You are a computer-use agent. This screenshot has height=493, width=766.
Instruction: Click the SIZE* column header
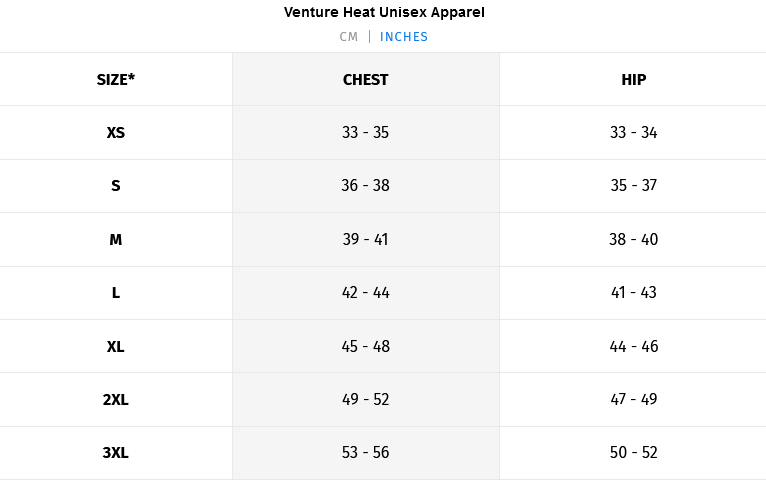(116, 80)
